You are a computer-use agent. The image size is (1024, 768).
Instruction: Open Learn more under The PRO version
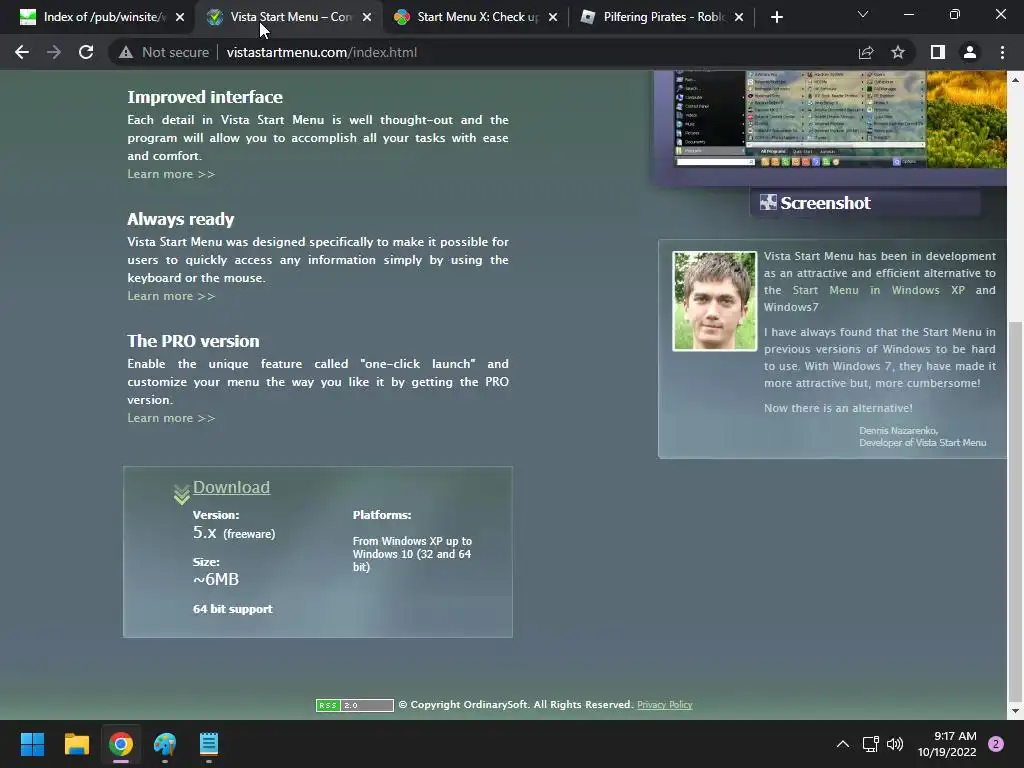coord(171,418)
